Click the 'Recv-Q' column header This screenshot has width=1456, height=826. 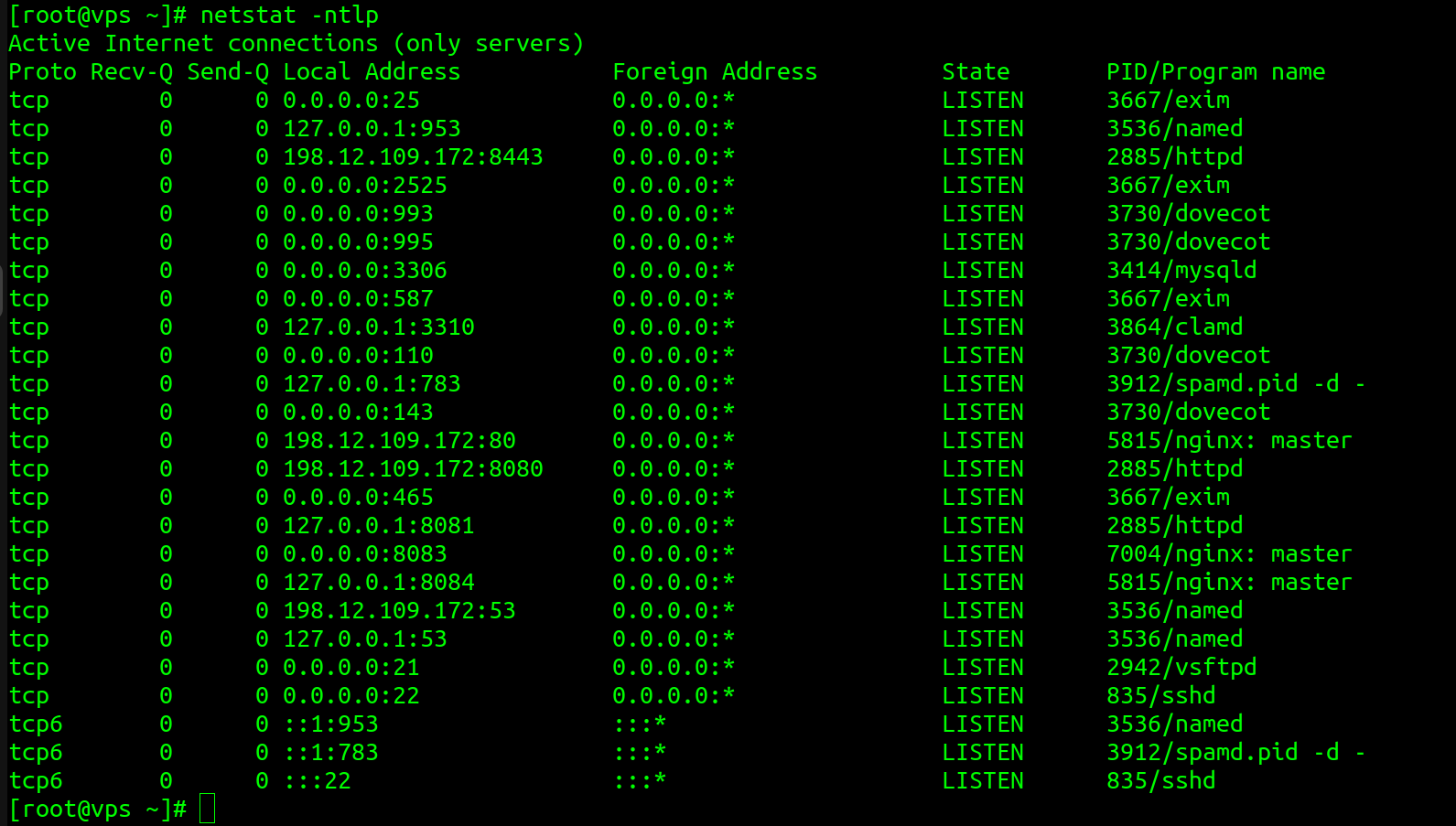[132, 72]
